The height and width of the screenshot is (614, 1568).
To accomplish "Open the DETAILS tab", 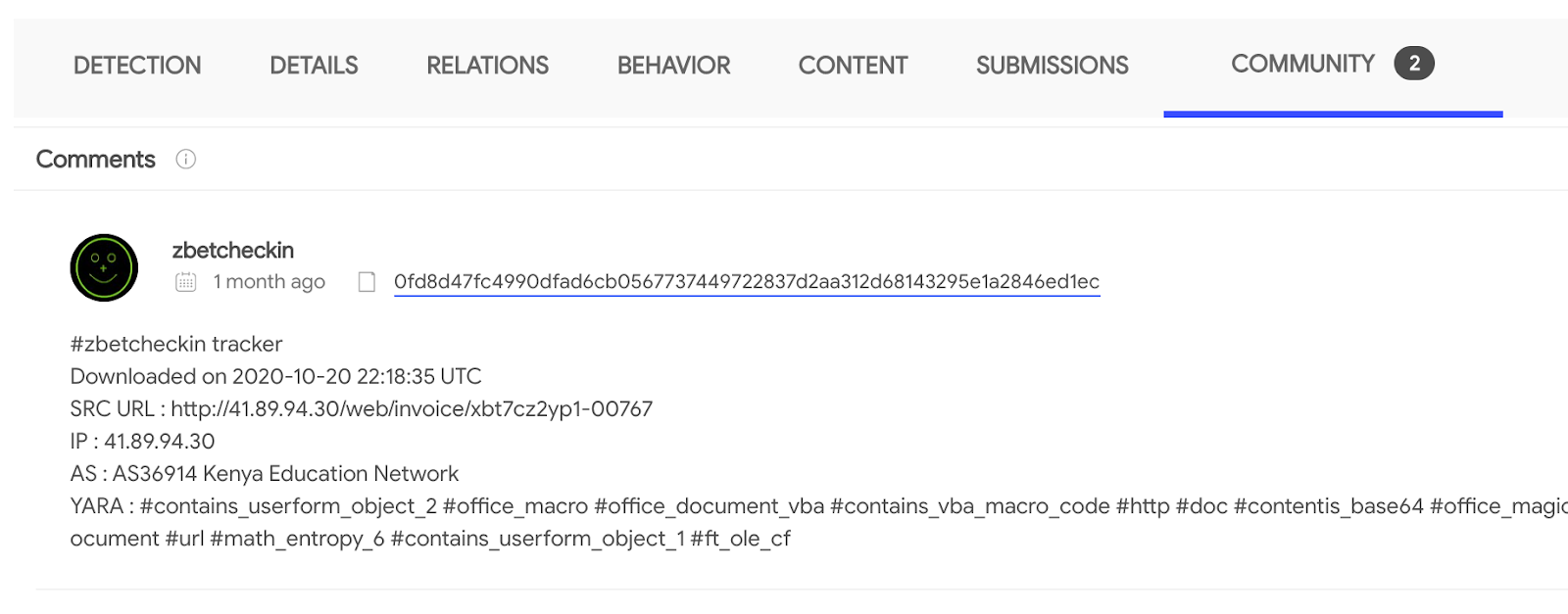I will pos(314,66).
